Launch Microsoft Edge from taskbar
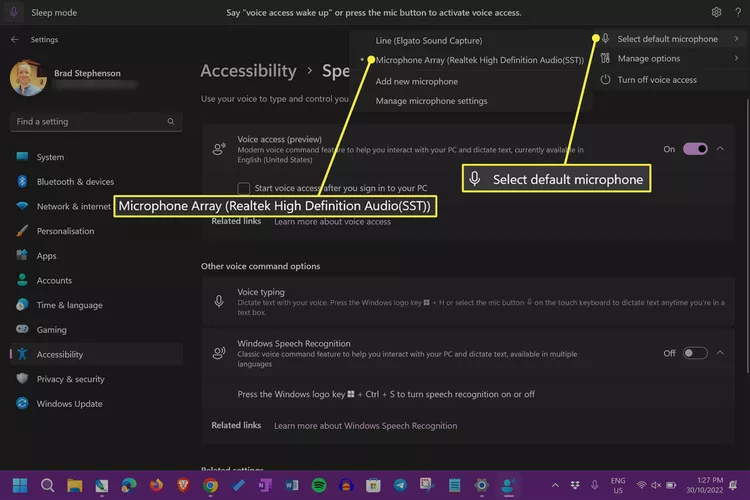The width and height of the screenshot is (750, 500). 129,486
